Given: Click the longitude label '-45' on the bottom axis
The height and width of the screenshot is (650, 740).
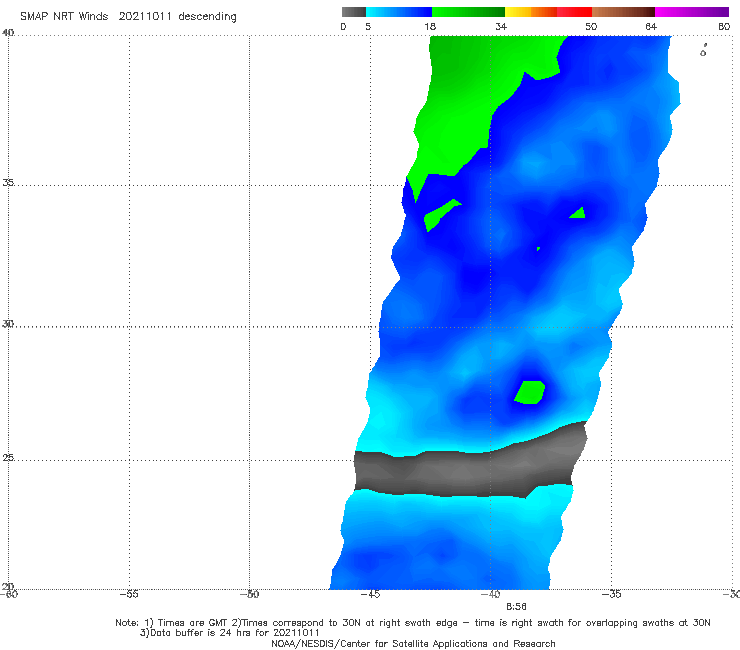Looking at the screenshot, I should pos(370,594).
